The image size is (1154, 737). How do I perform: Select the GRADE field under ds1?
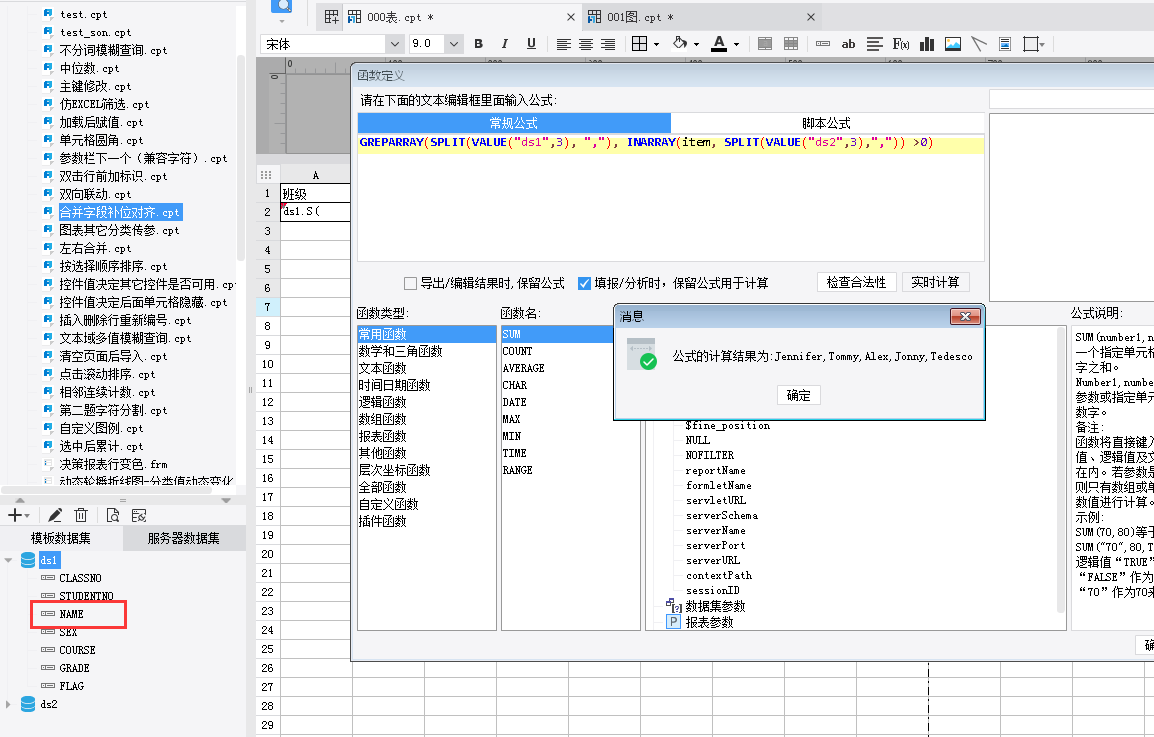[74, 668]
